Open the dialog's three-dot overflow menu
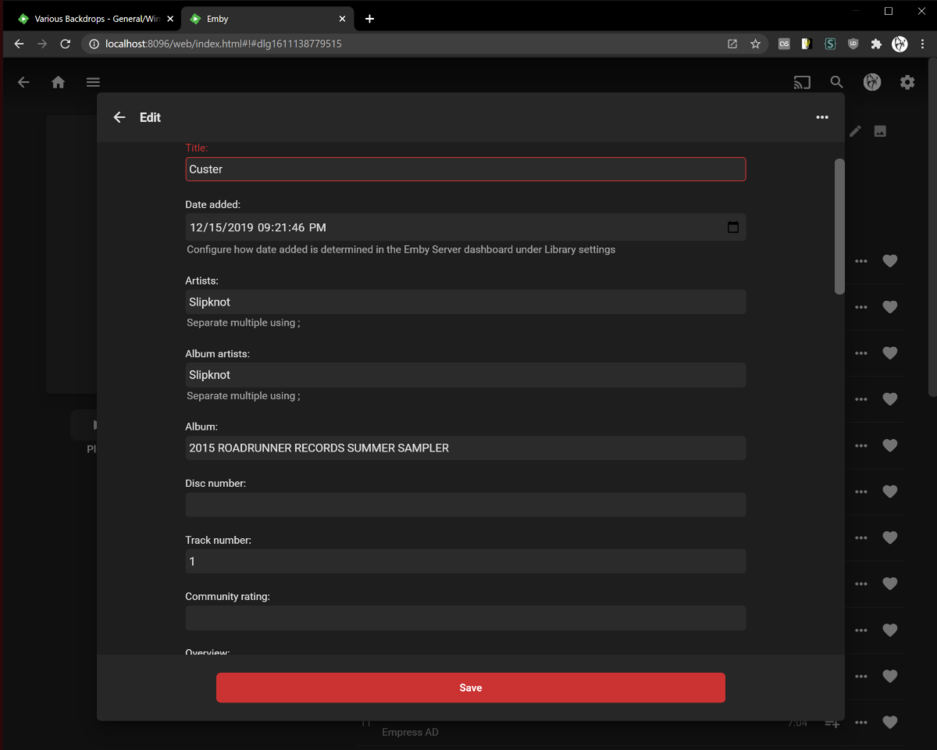The height and width of the screenshot is (750, 937). point(822,117)
